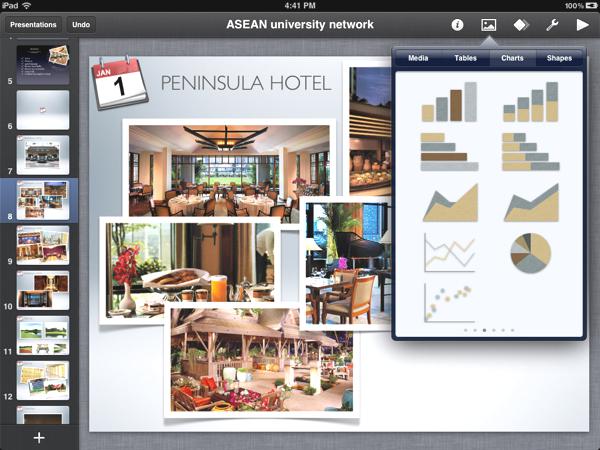Select slide 12 thumbnail
The image size is (600, 450).
43,381
